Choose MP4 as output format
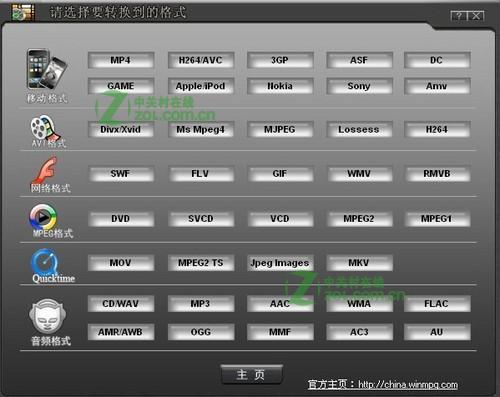500x397 pixels. tap(121, 60)
